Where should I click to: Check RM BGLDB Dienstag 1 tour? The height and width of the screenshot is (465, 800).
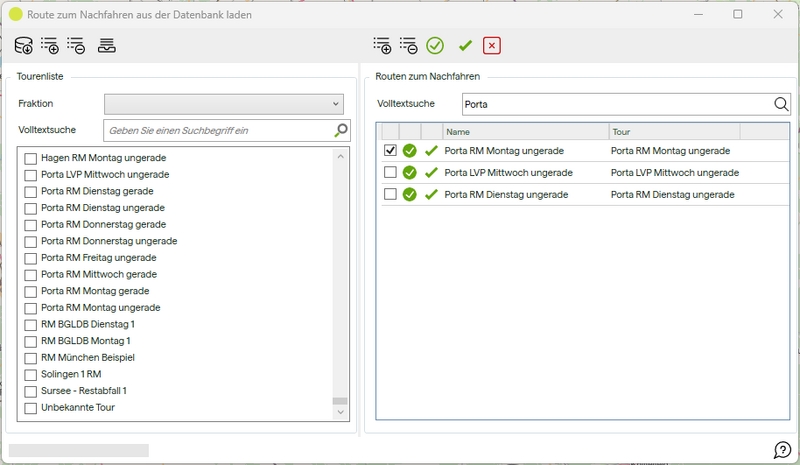(31, 325)
